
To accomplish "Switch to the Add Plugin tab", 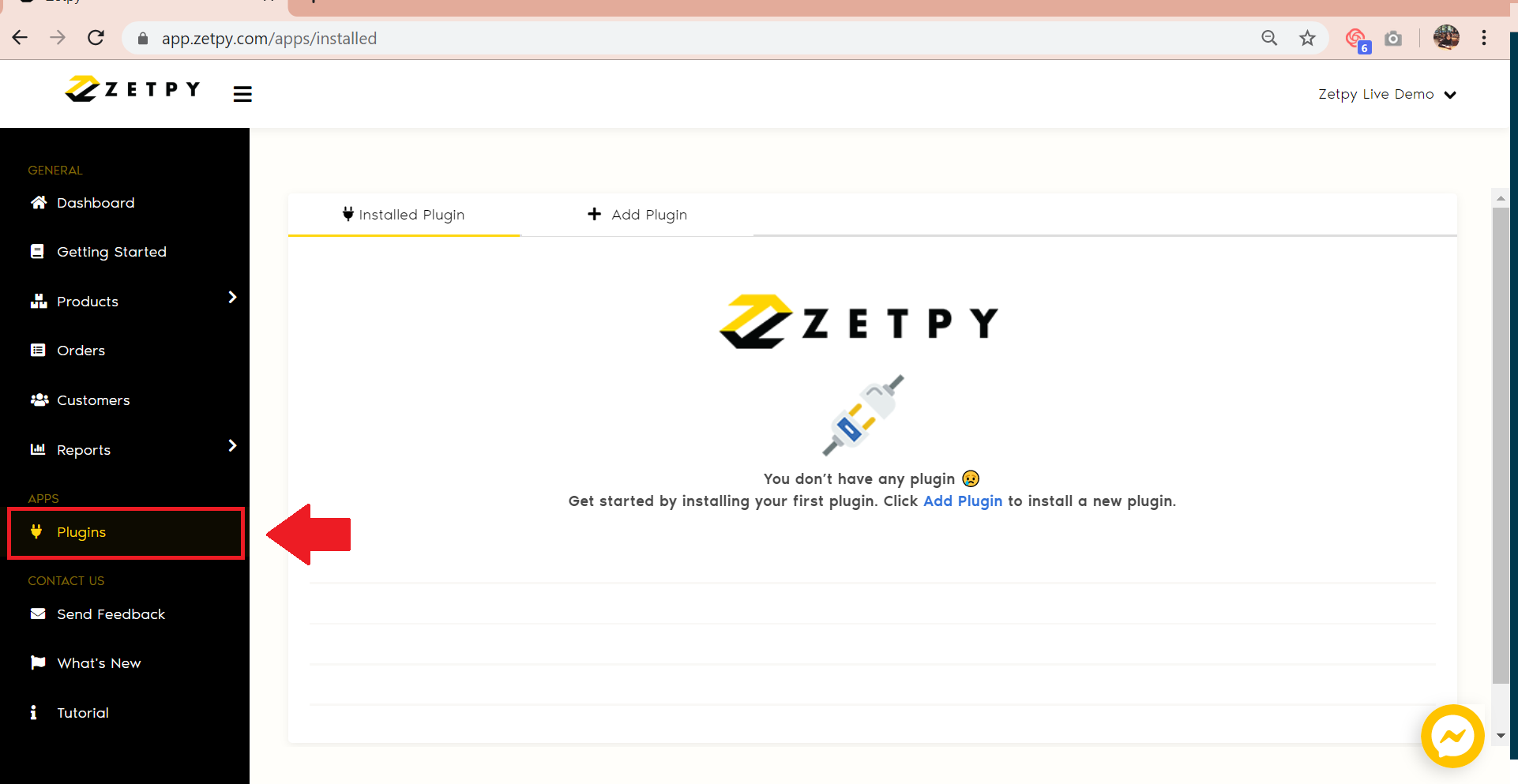I will 637,215.
